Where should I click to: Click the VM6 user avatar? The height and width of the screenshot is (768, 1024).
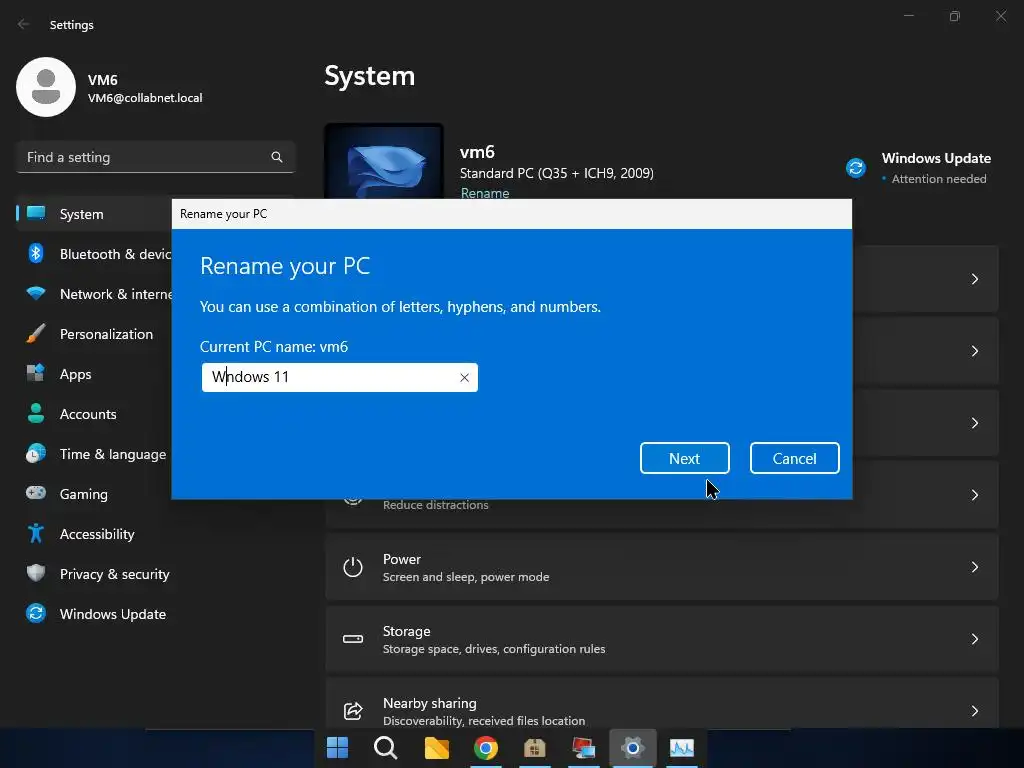pyautogui.click(x=46, y=87)
